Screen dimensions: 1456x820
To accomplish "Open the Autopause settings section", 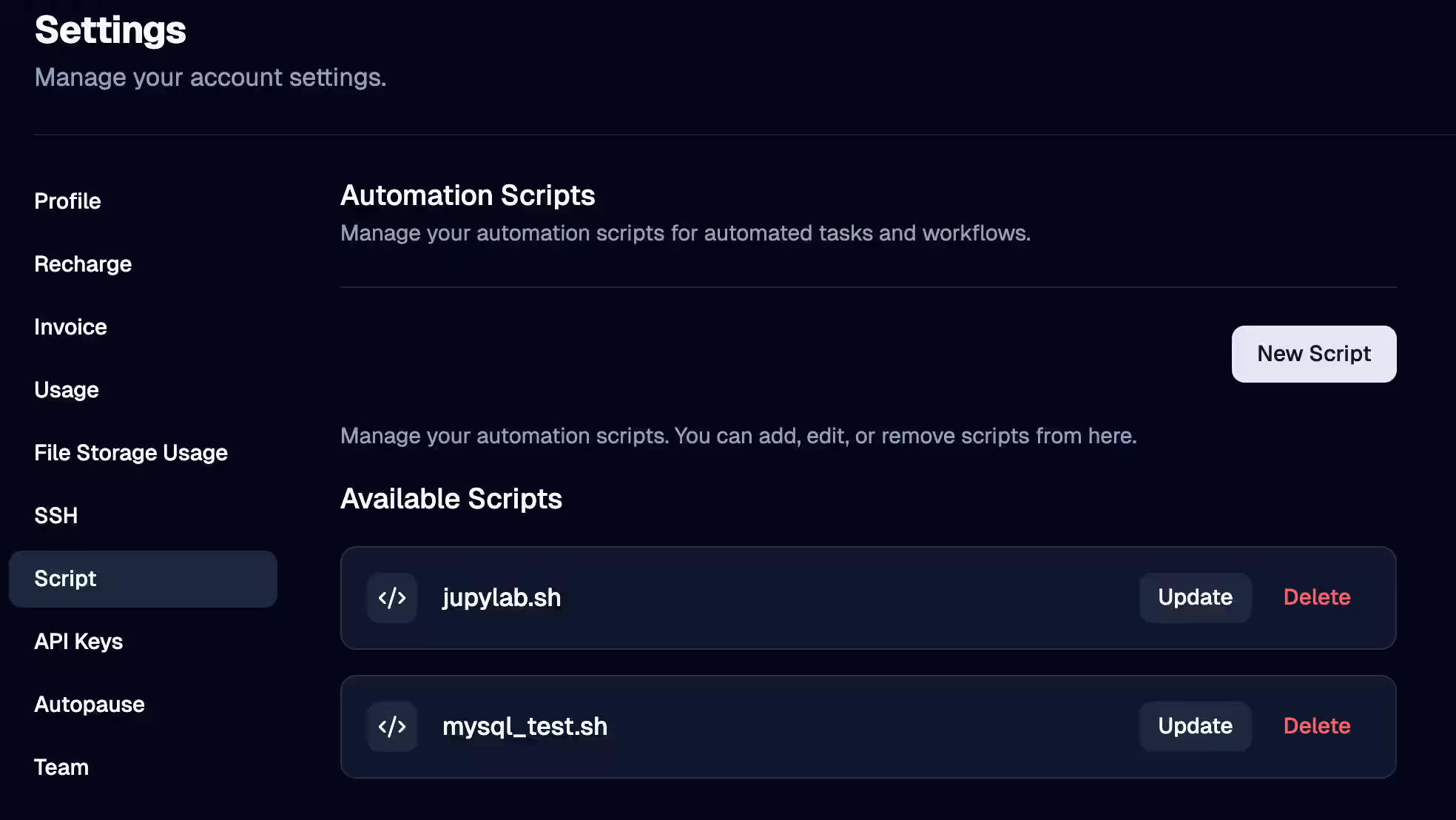I will (90, 704).
